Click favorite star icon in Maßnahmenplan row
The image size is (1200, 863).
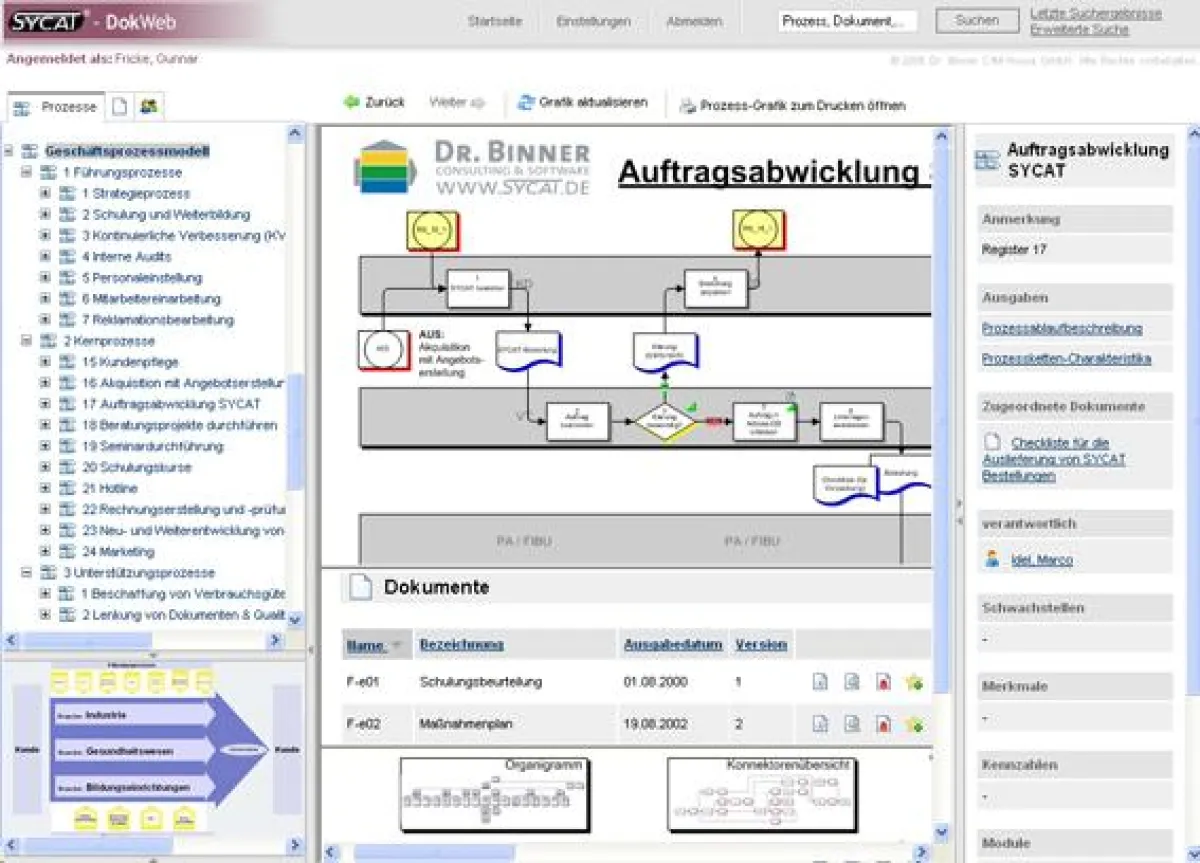coord(912,724)
